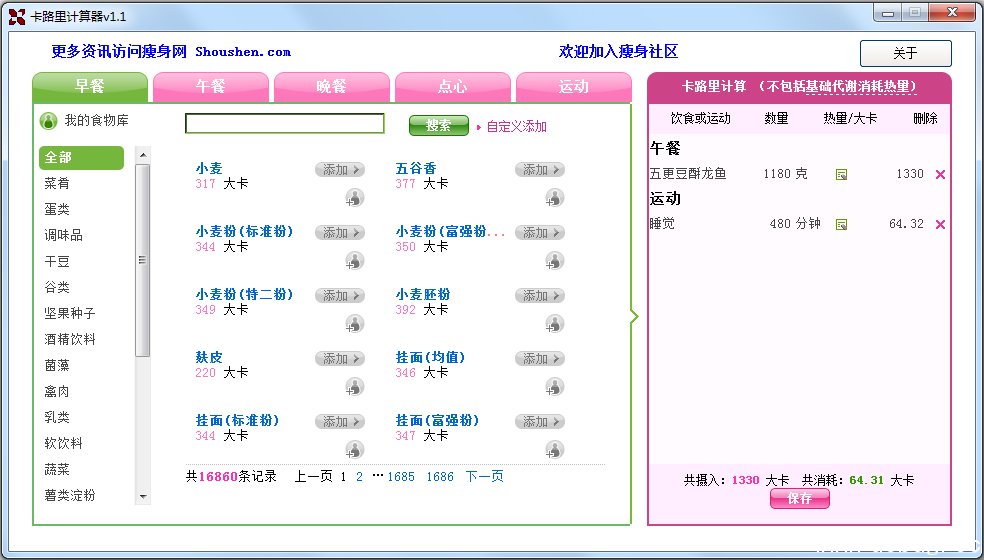Click 添加 button for 挂面(均值)
The width and height of the screenshot is (984, 560).
tap(540, 358)
